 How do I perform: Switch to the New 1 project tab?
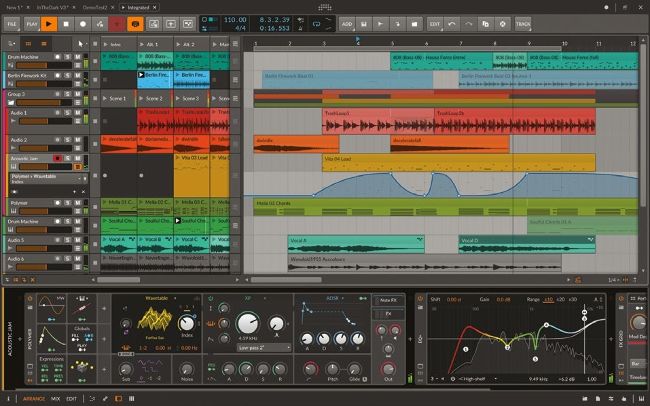14,7
